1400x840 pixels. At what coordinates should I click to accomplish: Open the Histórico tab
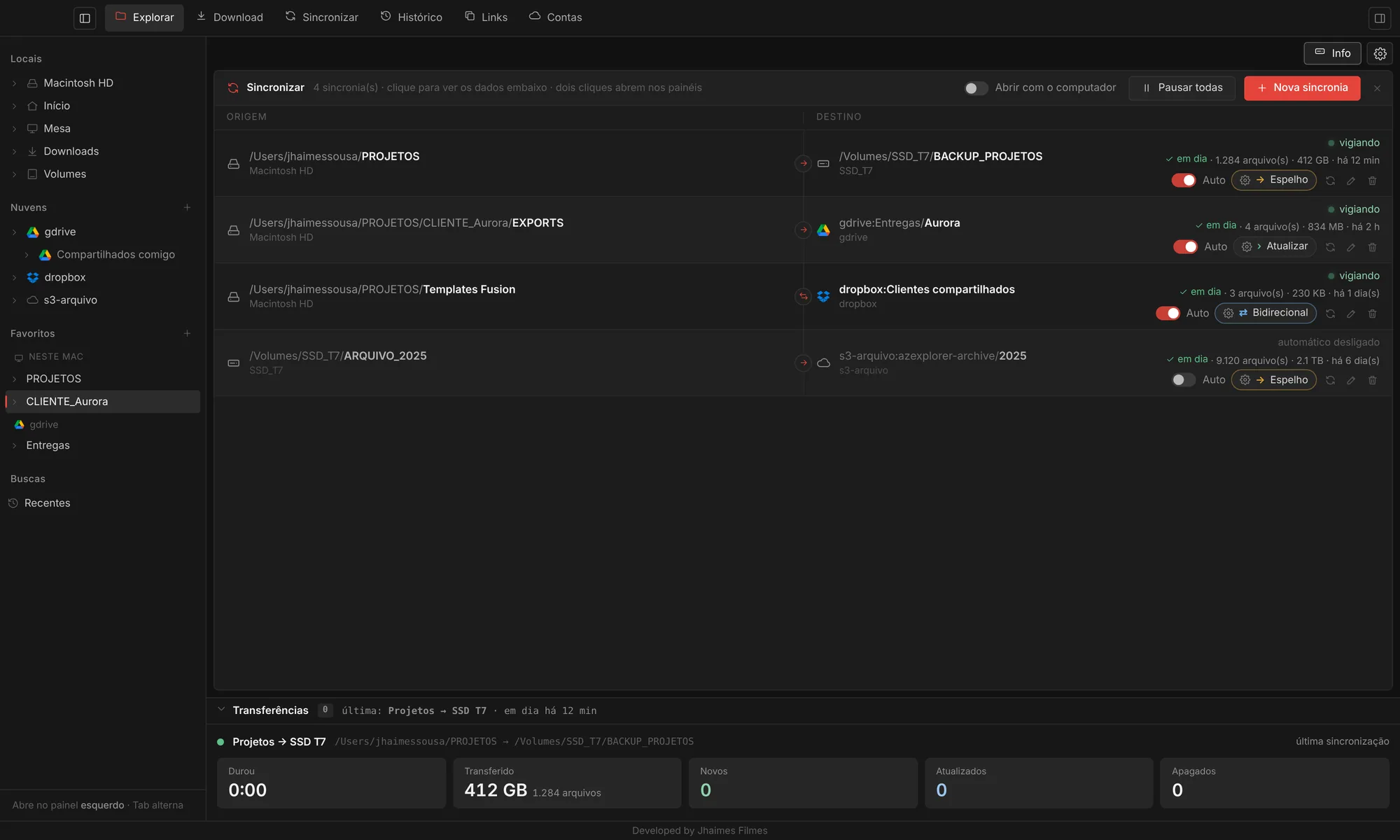point(412,17)
